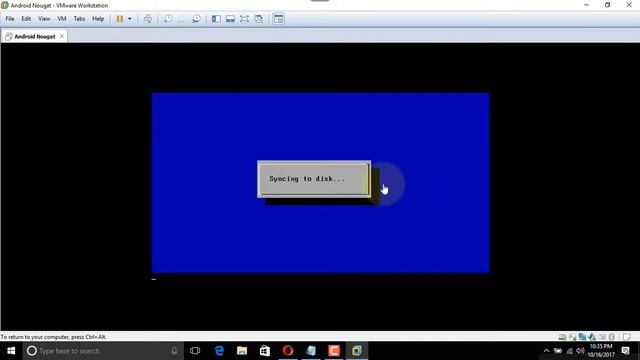Click the hard disk device icon in status bar
640x360 pixels.
click(x=562, y=337)
